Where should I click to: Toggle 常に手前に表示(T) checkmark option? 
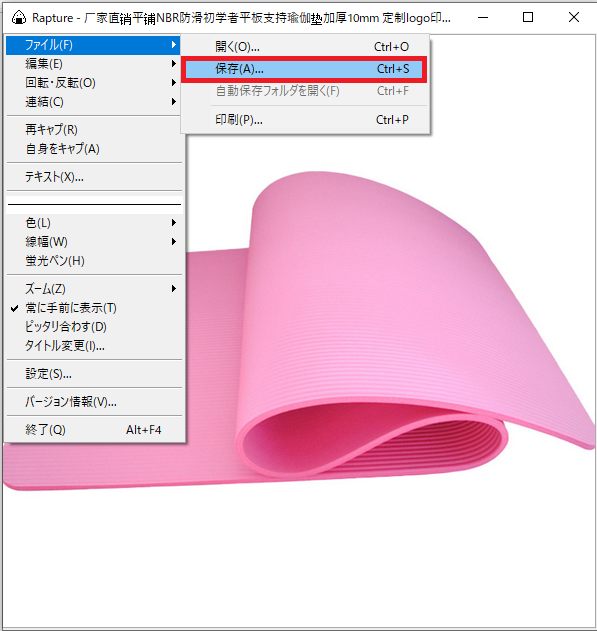point(94,308)
